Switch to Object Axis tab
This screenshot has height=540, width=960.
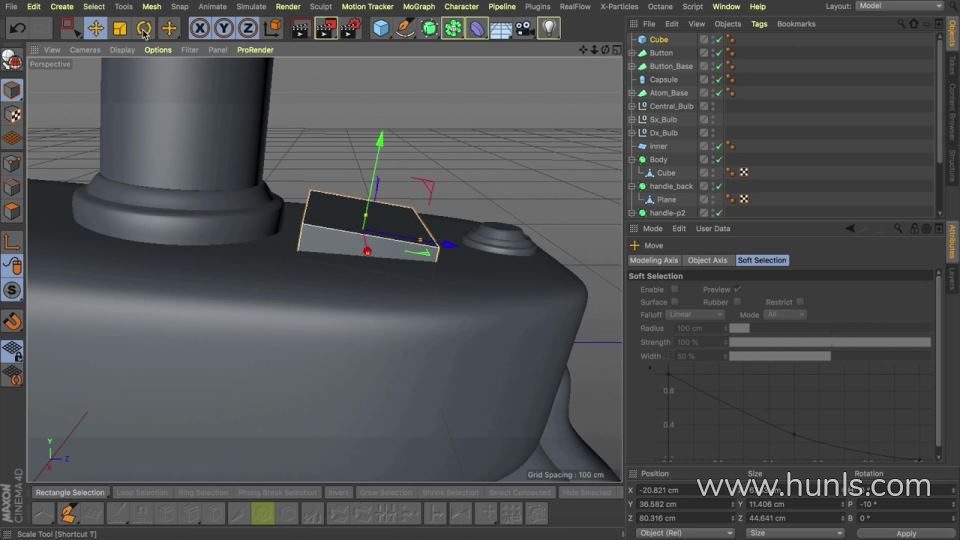[x=707, y=260]
